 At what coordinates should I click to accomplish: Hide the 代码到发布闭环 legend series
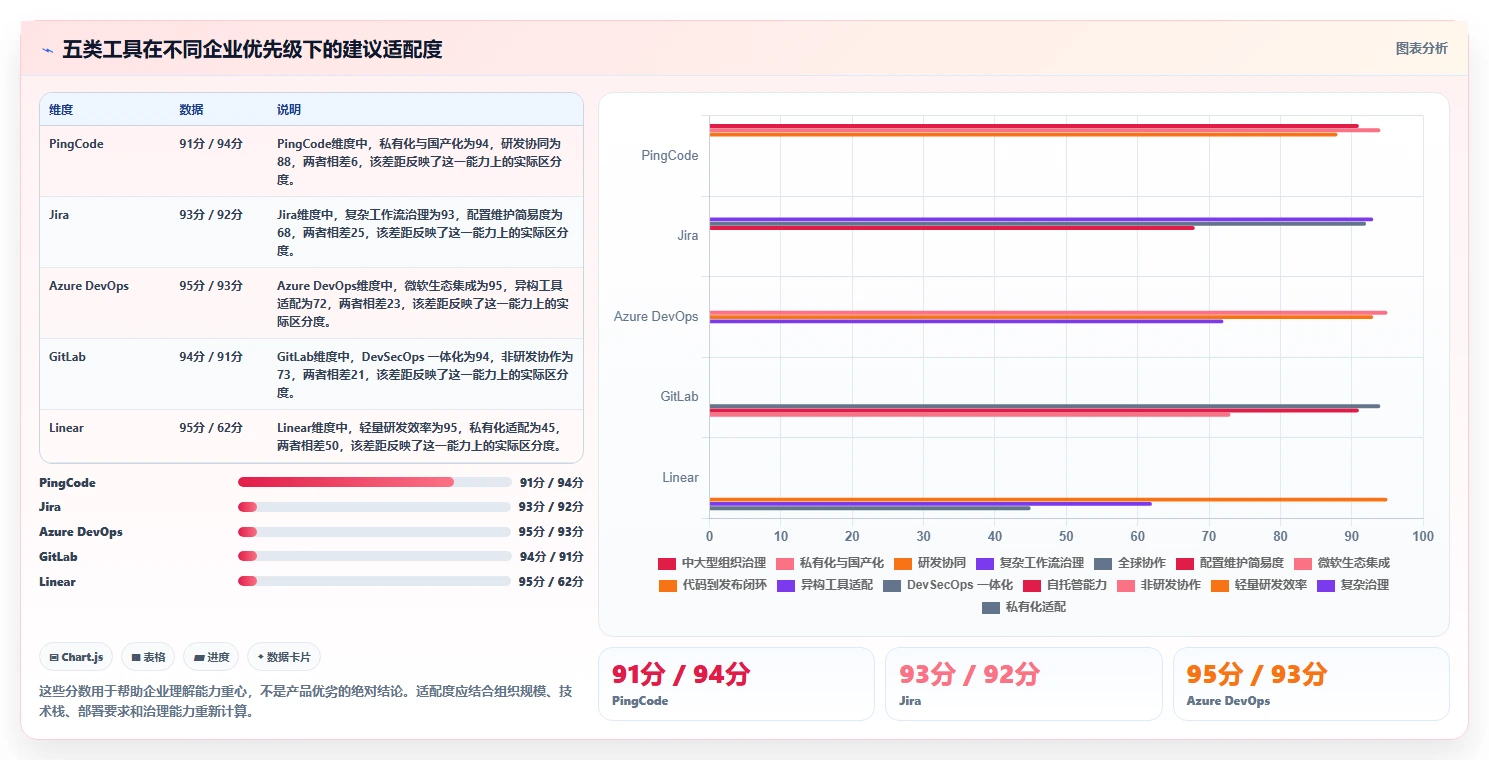pos(713,585)
